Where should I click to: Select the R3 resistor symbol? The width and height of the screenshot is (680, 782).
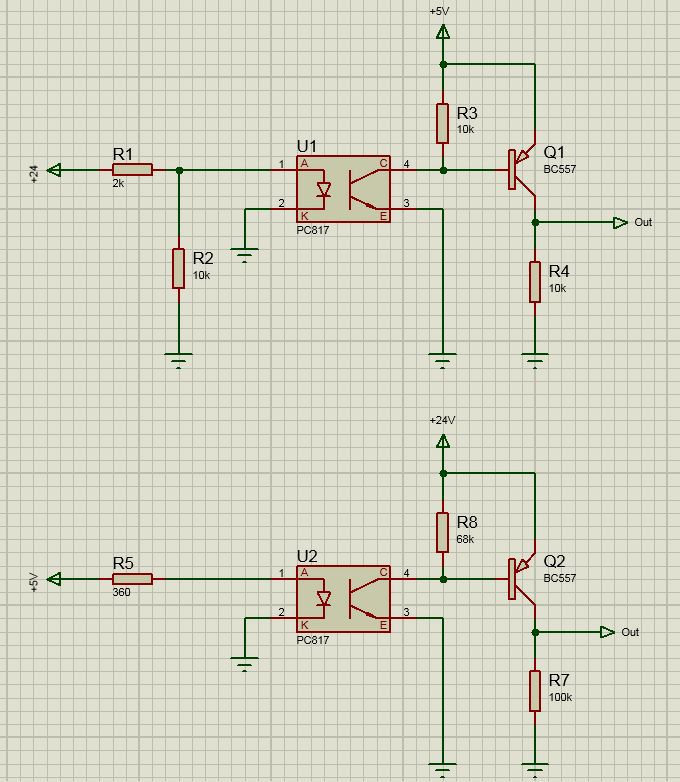443,124
